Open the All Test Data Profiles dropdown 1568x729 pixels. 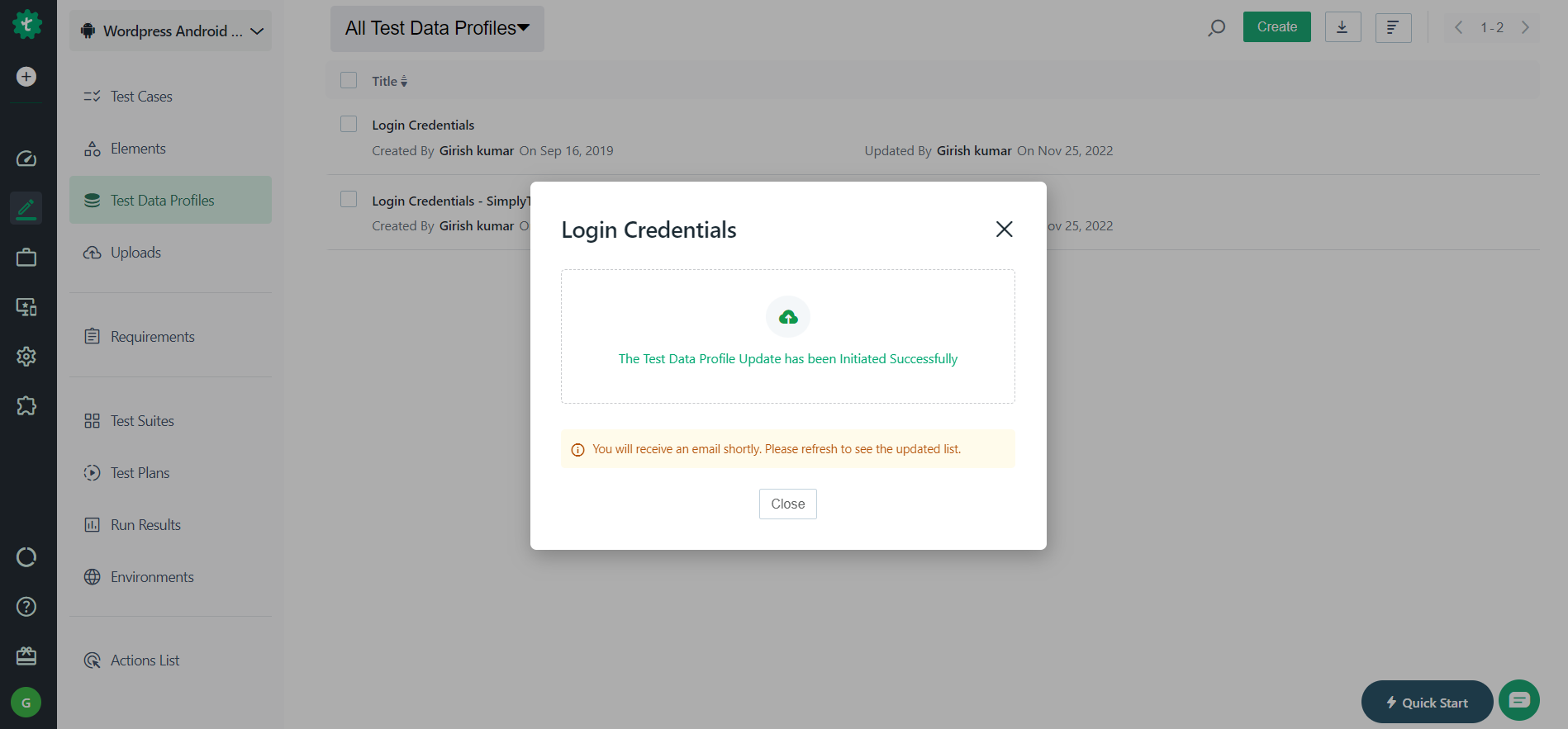pyautogui.click(x=437, y=29)
